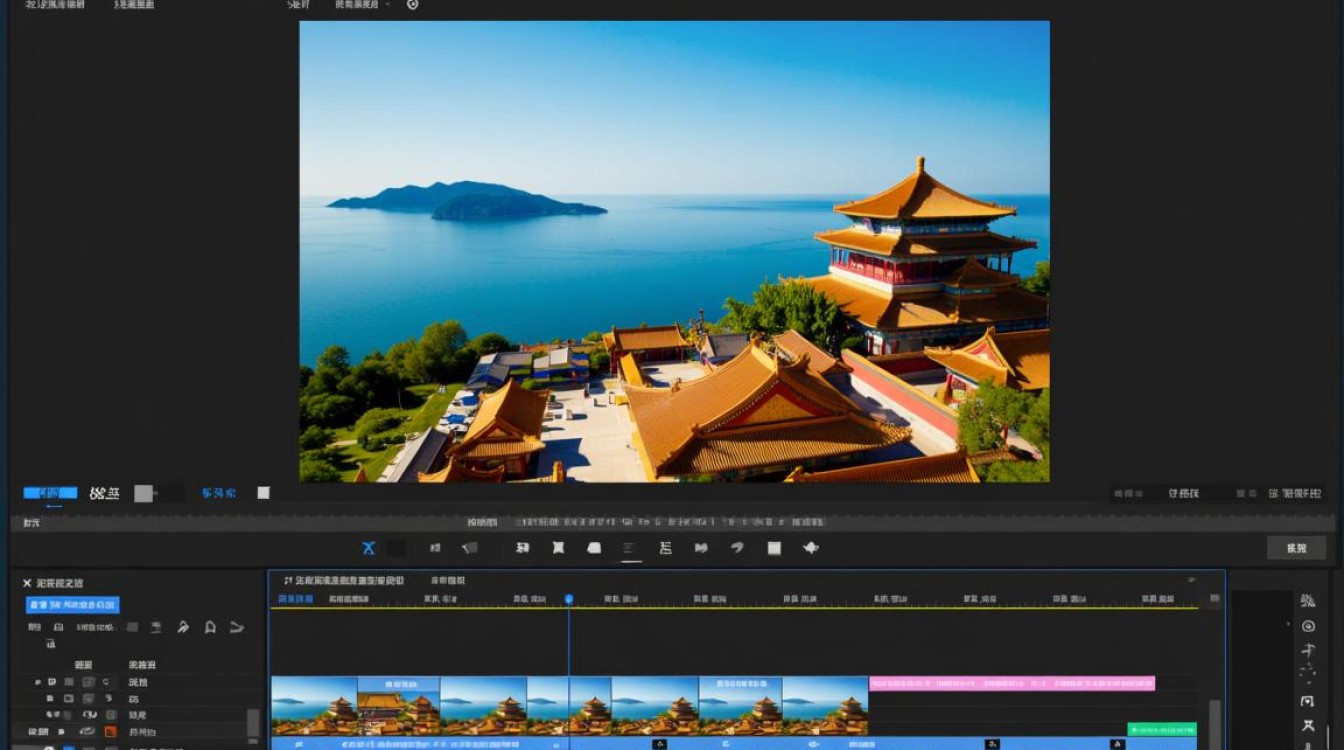Select the first video clip thumbnail in the timeline
This screenshot has width=1344, height=750.
(314, 706)
